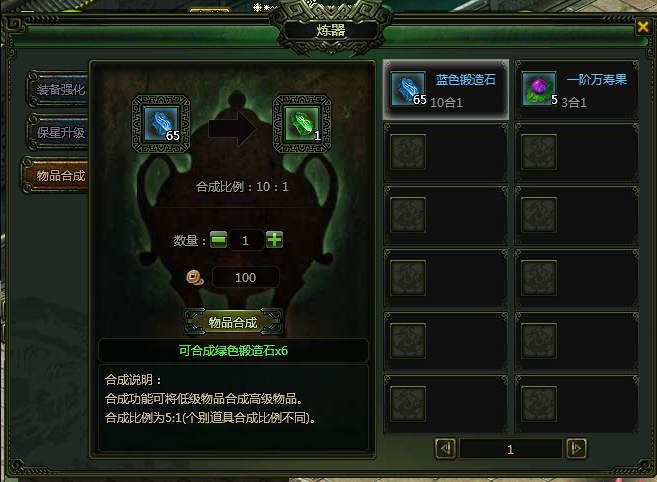Click the page number field
Image resolution: width=657 pixels, height=482 pixels.
click(511, 449)
